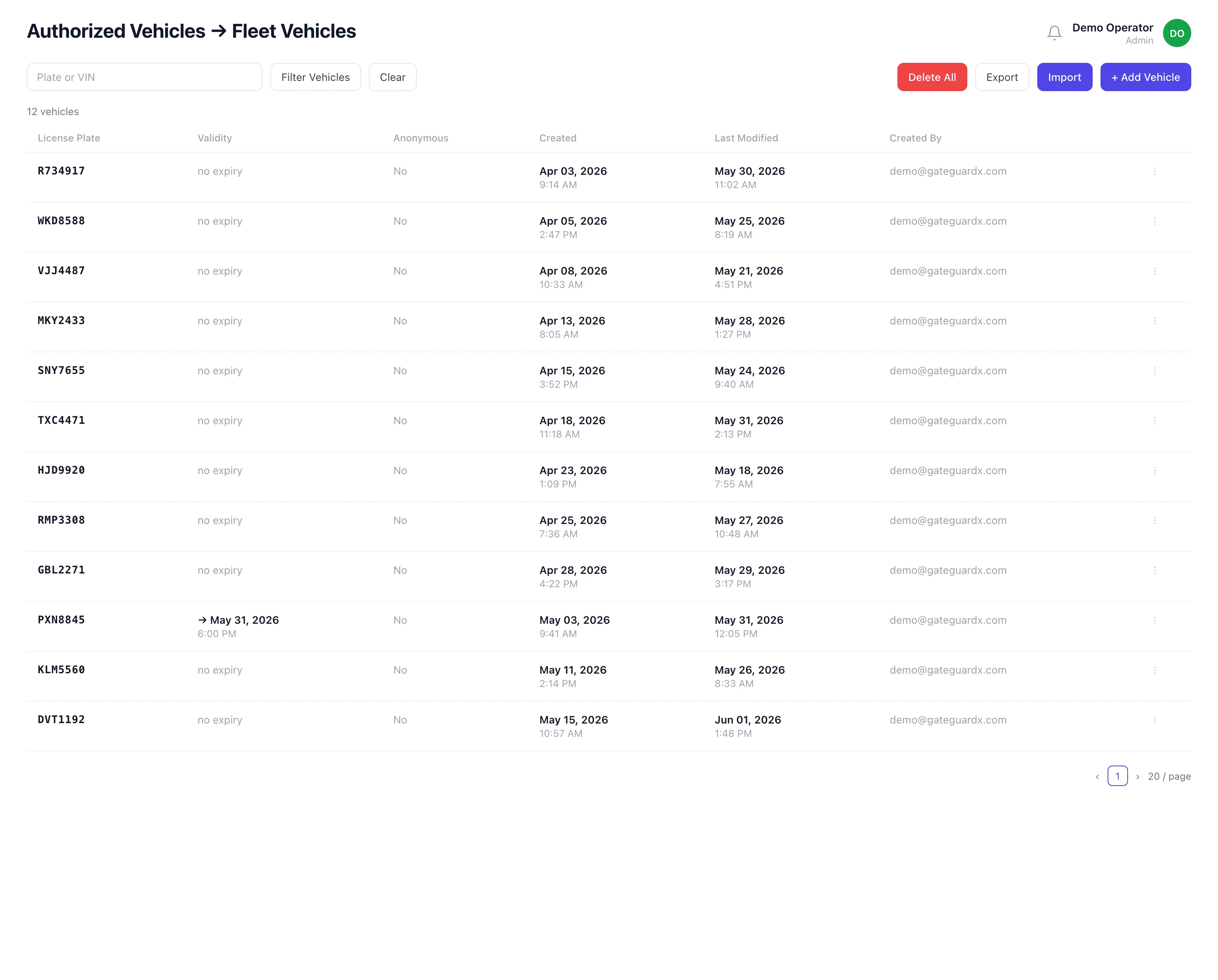Select license plate R734917
Screen dimensions: 1218x980
(62, 170)
